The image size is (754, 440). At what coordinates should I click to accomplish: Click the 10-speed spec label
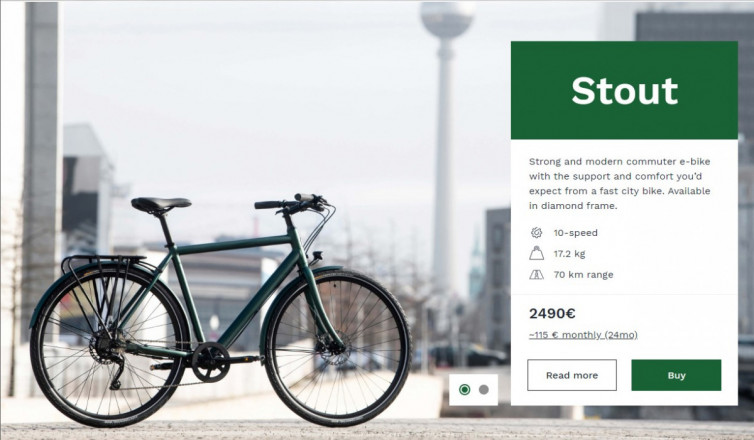(x=576, y=233)
